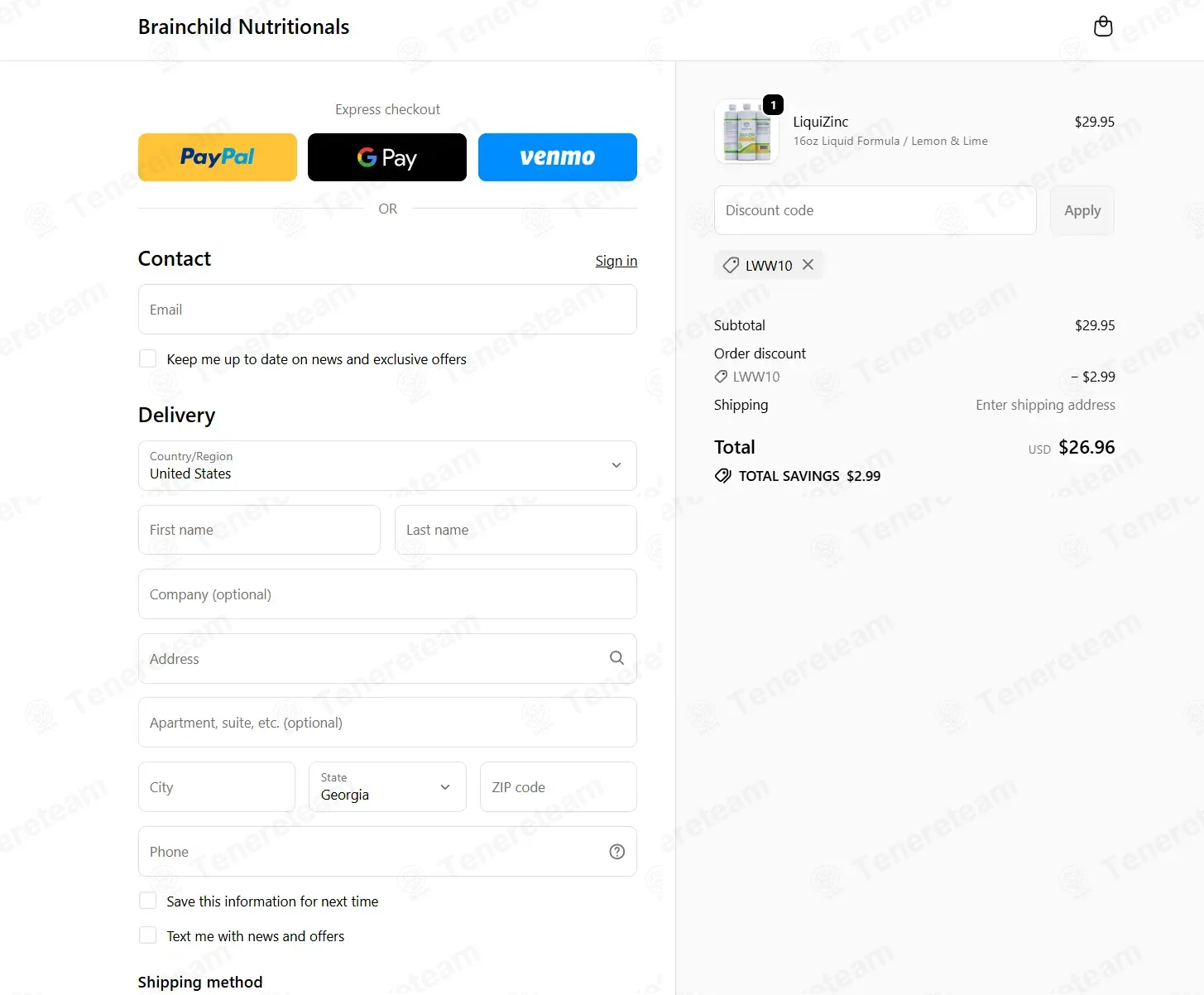Tick Save this information for next time
1204x995 pixels.
pos(148,901)
